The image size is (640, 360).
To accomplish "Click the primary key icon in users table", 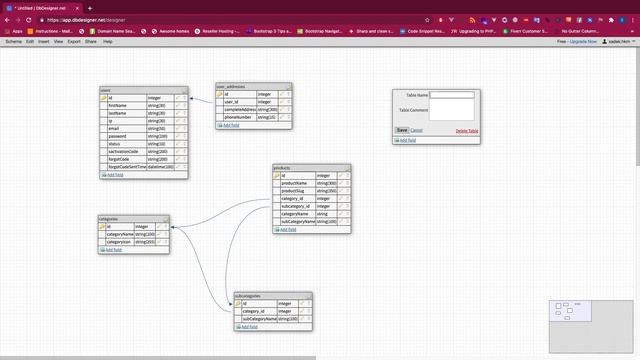I will pyautogui.click(x=103, y=98).
